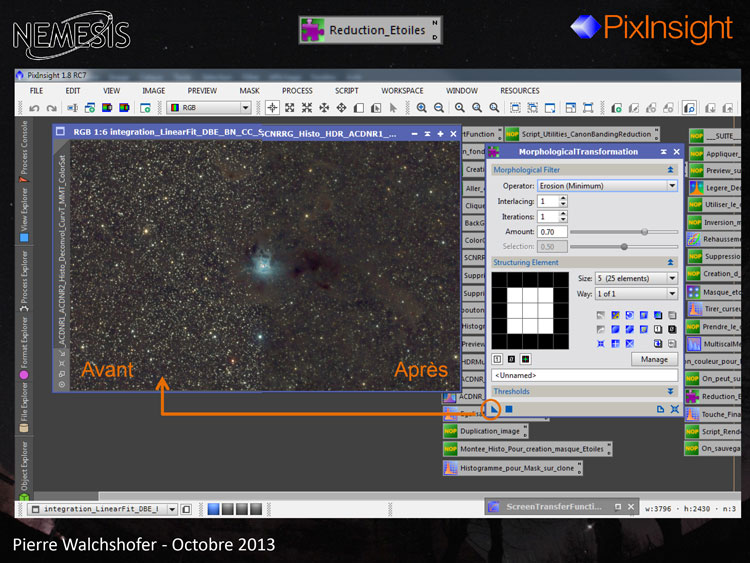
Task: Click the Manage button
Action: pyautogui.click(x=654, y=359)
